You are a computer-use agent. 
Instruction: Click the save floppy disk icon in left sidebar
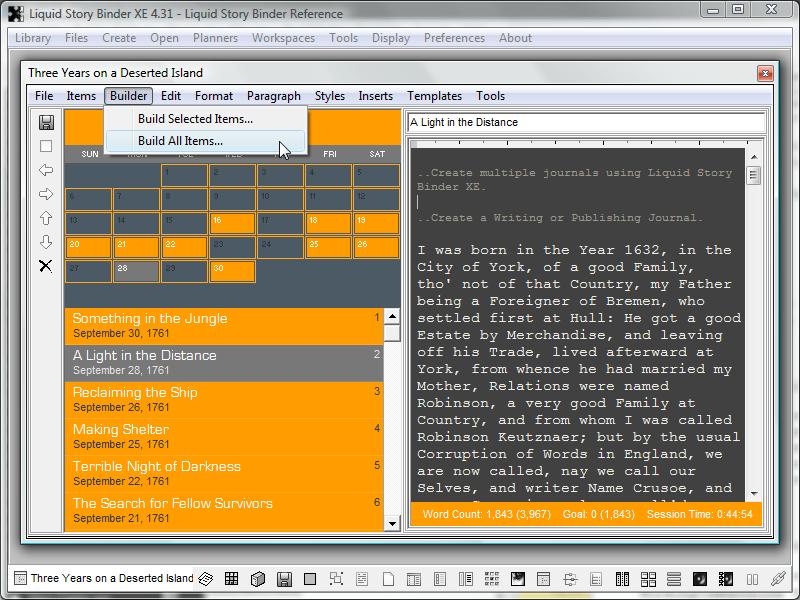(x=46, y=122)
